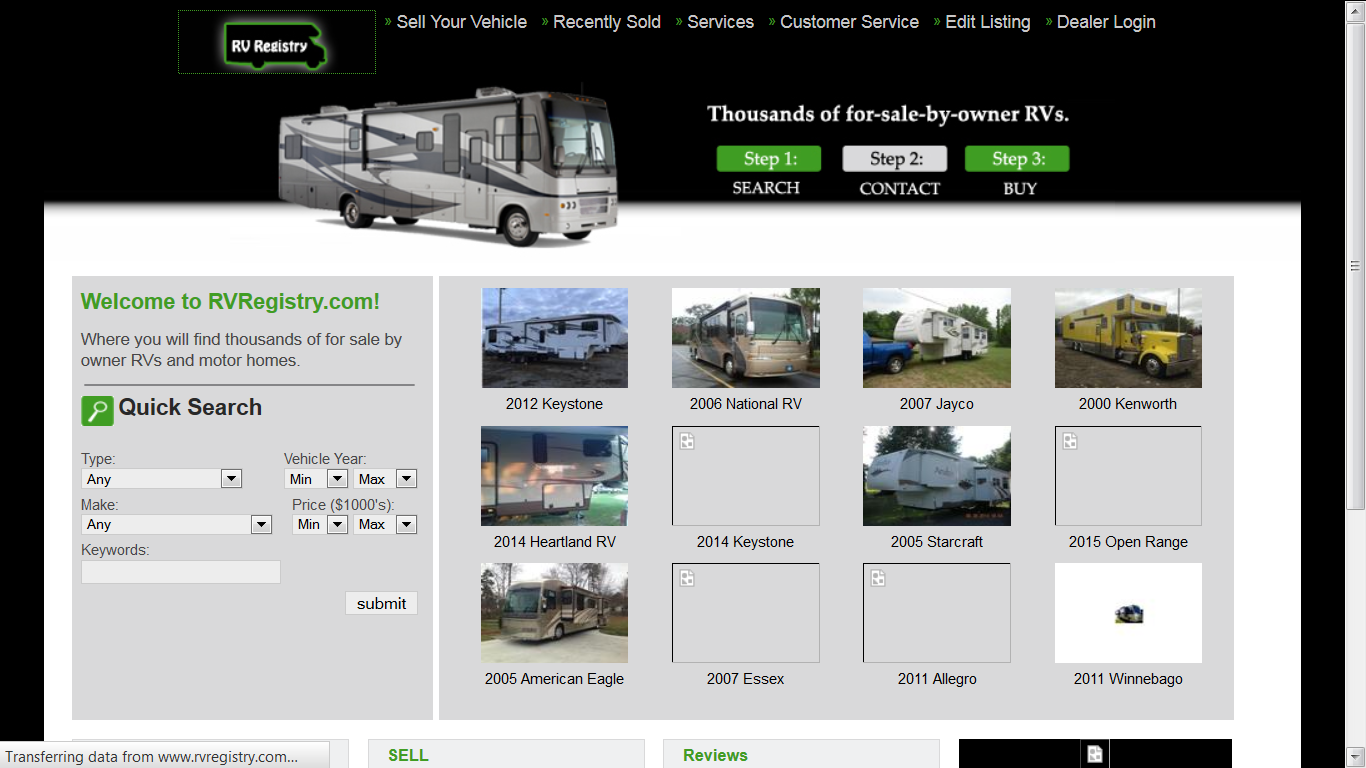Click the large motorhome banner image

point(447,166)
